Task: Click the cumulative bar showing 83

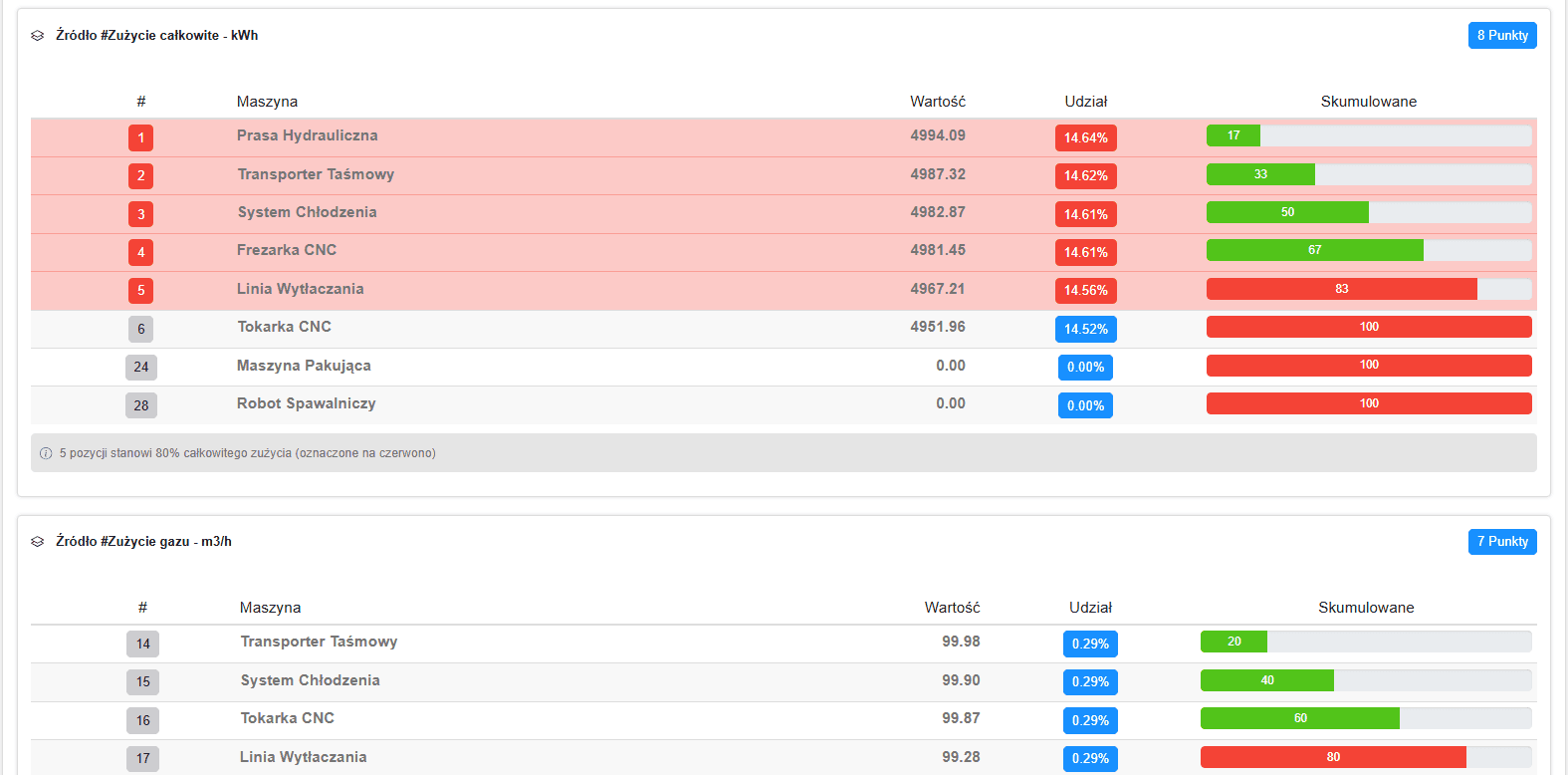Action: pyautogui.click(x=1341, y=289)
